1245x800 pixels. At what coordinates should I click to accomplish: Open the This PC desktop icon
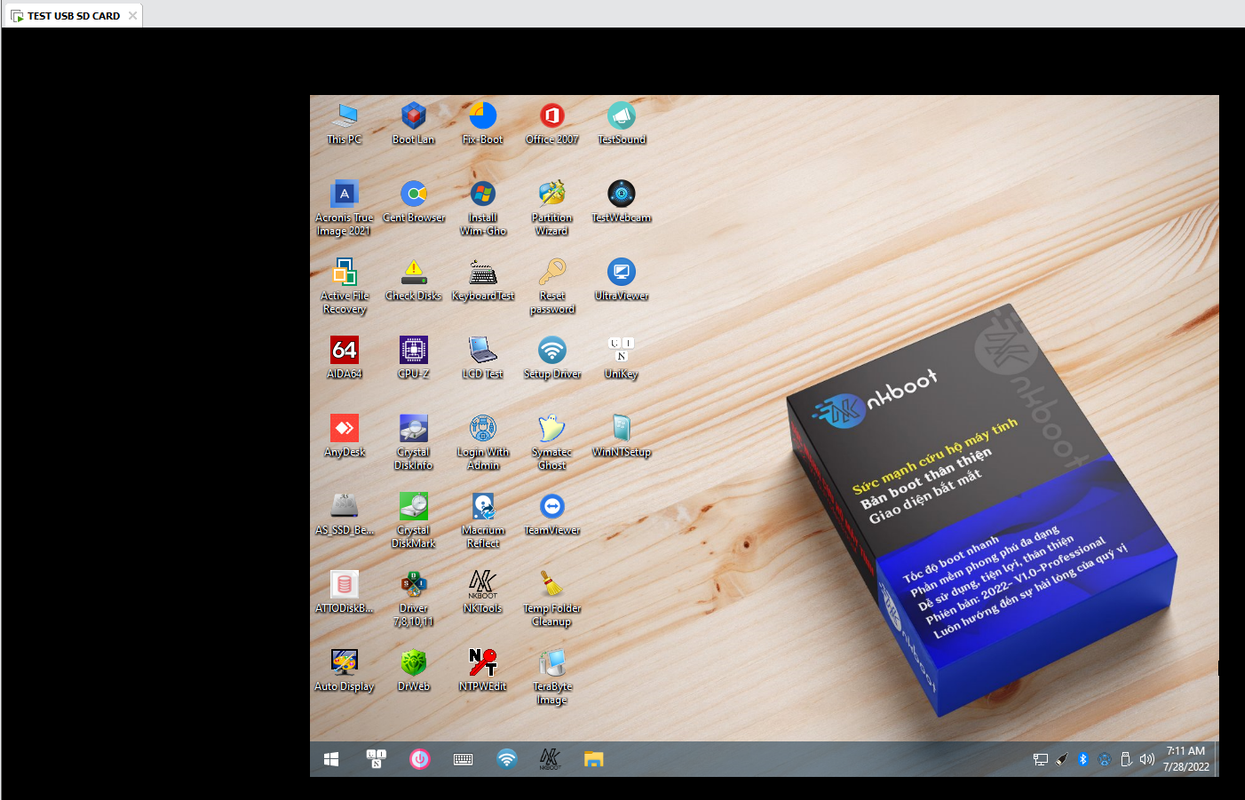tap(344, 124)
